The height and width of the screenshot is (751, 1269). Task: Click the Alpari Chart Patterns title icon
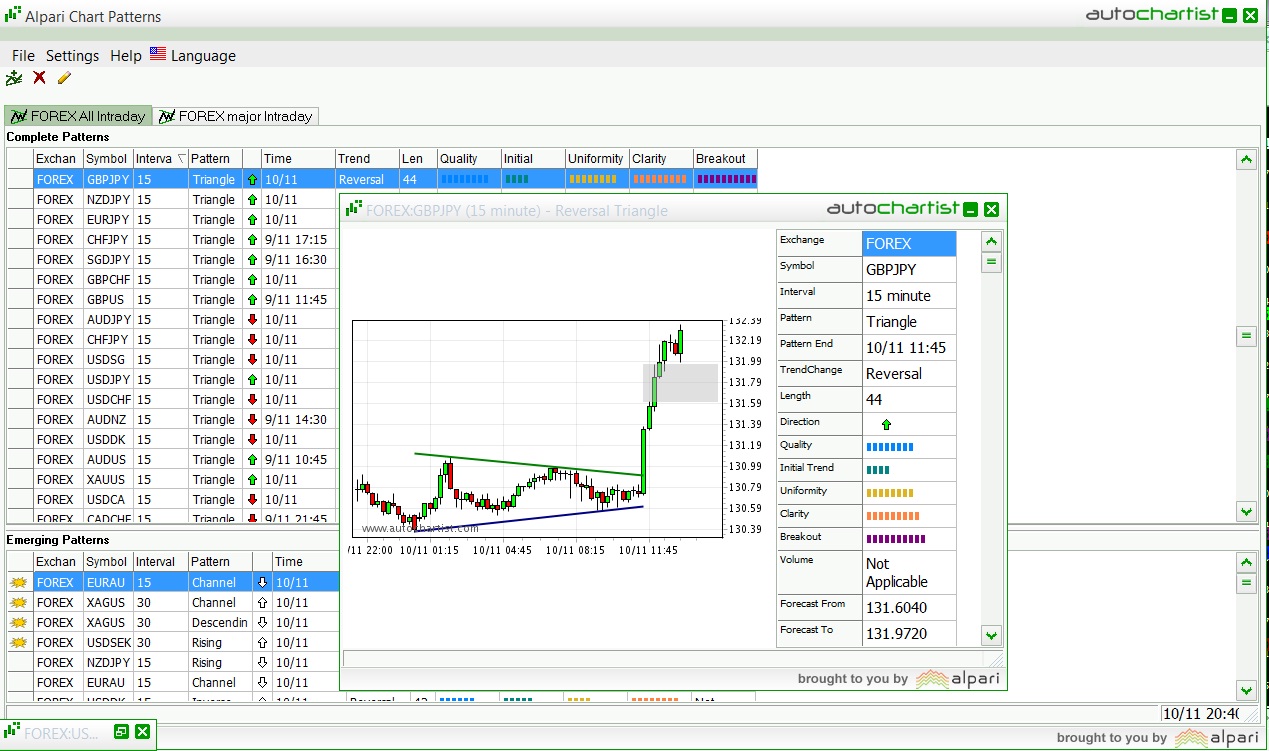(x=12, y=15)
